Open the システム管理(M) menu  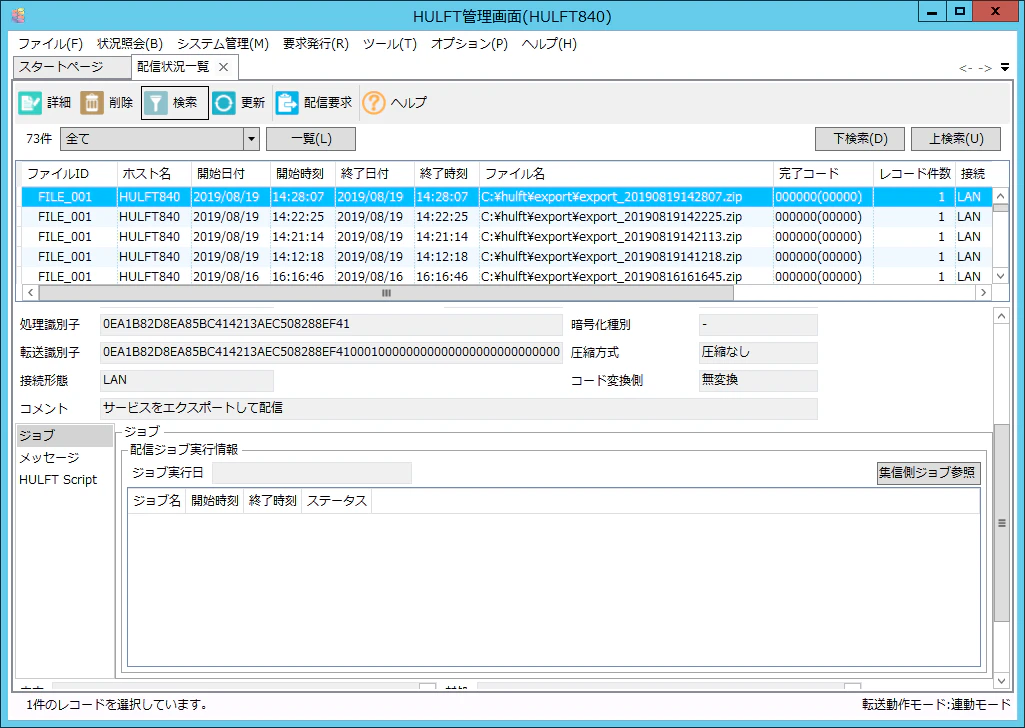click(223, 44)
